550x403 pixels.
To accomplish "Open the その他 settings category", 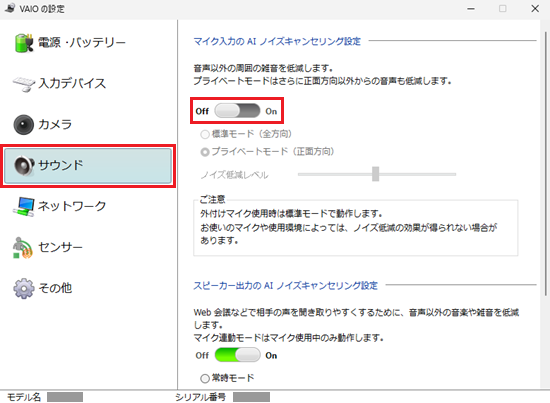I will (88, 288).
